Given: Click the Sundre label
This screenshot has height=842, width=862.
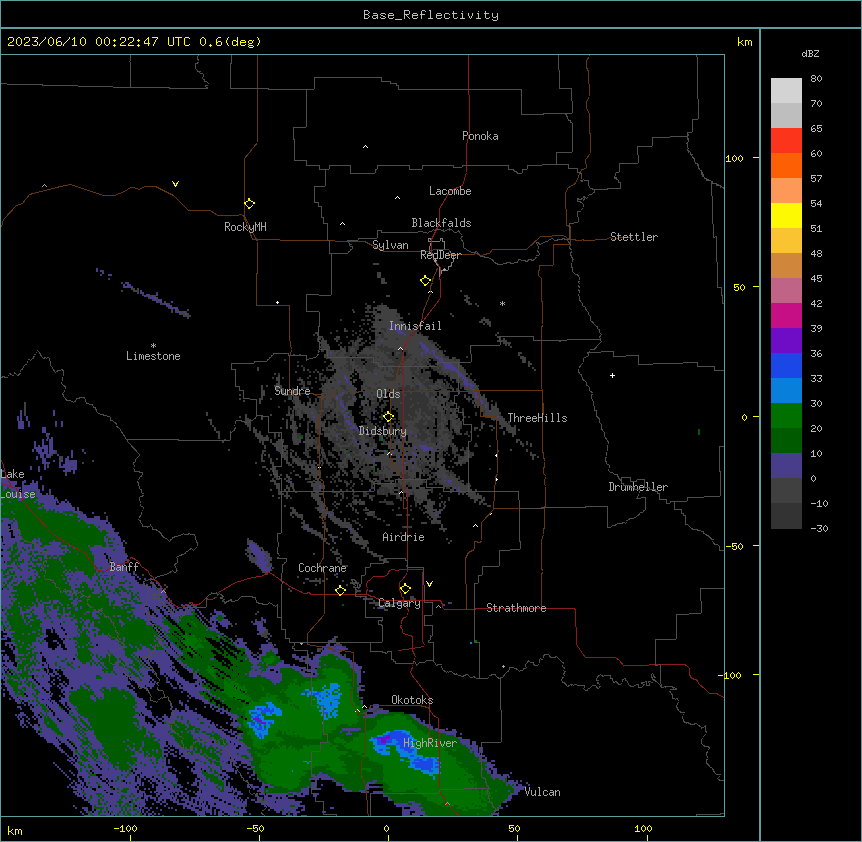Looking at the screenshot, I should click(x=292, y=391).
